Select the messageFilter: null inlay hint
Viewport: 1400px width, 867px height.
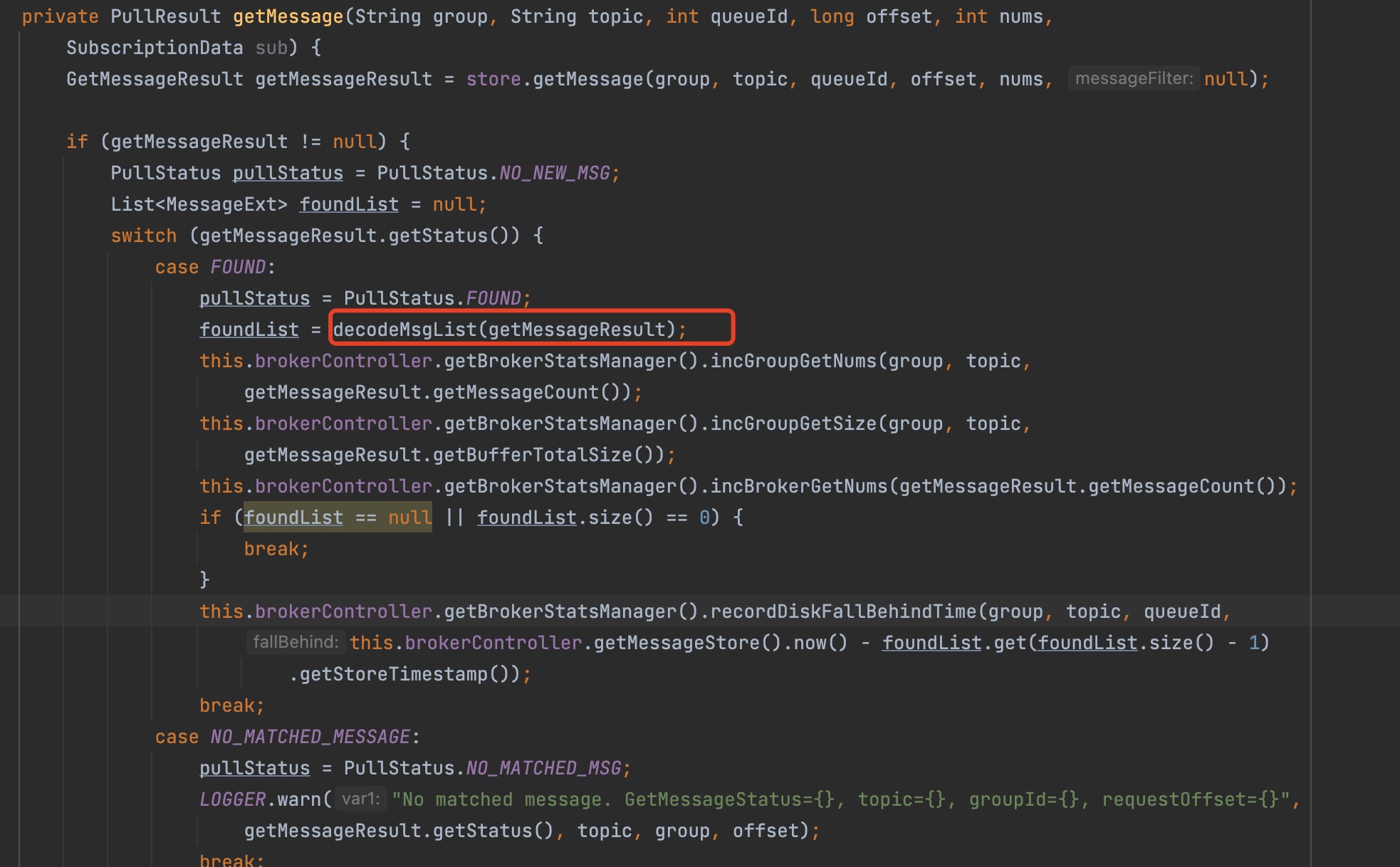[x=1134, y=78]
